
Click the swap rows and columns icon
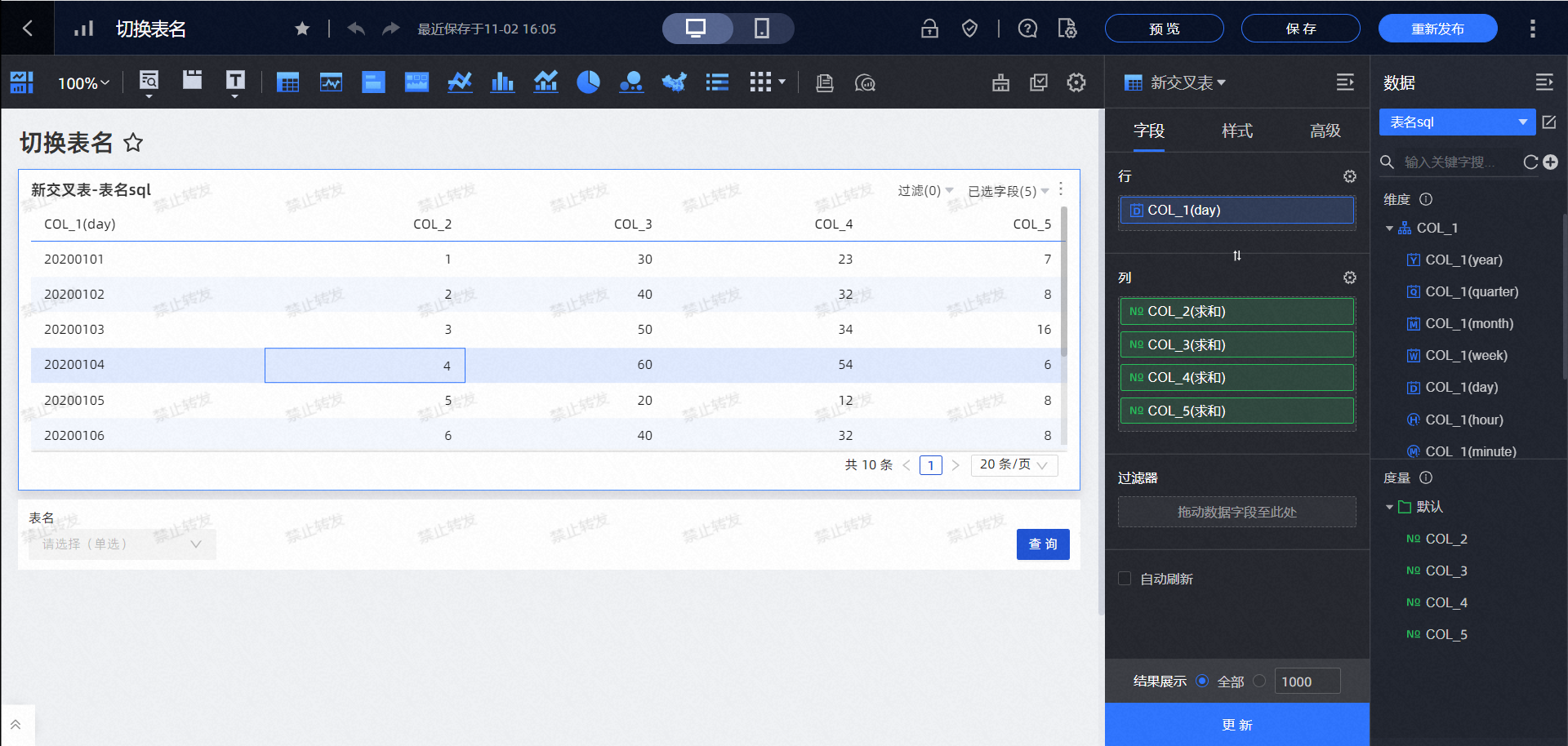(x=1236, y=255)
